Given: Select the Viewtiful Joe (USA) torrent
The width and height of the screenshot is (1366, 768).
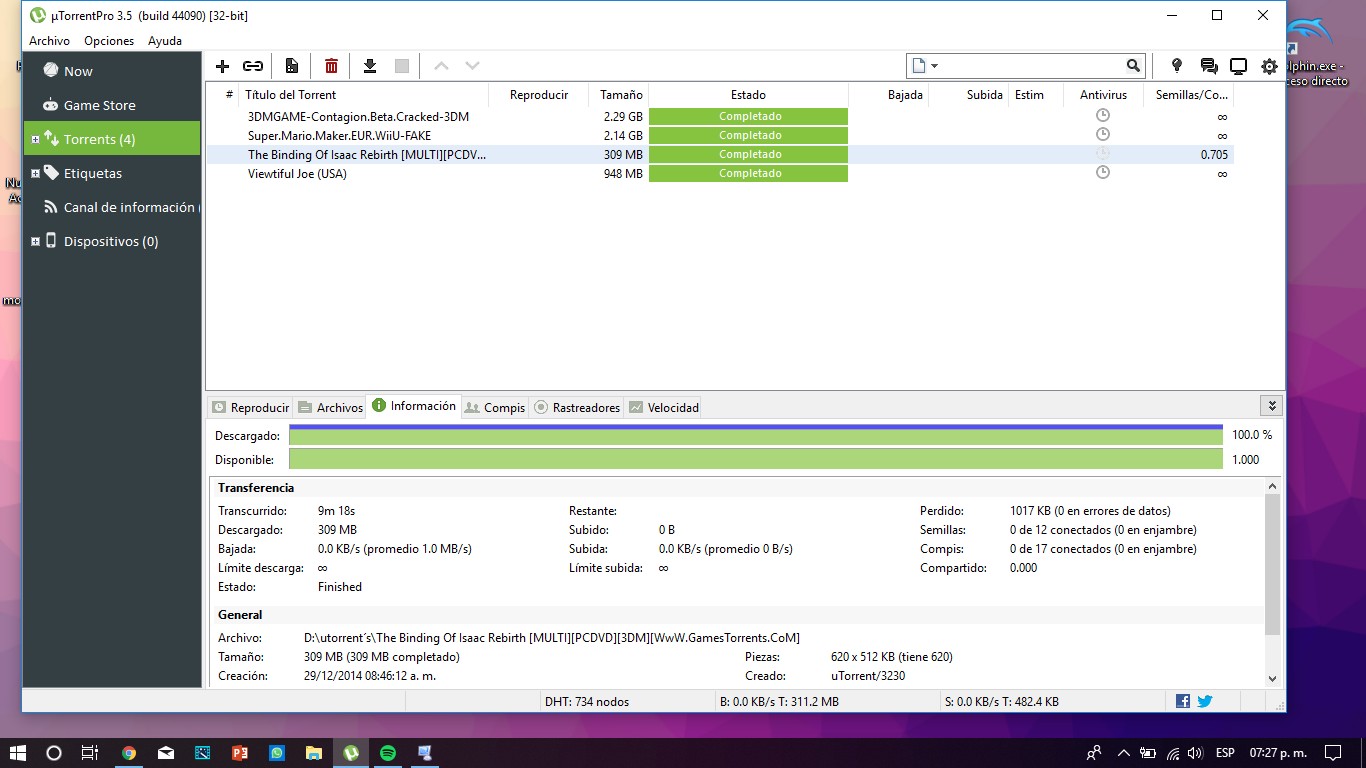Looking at the screenshot, I should [x=719, y=173].
